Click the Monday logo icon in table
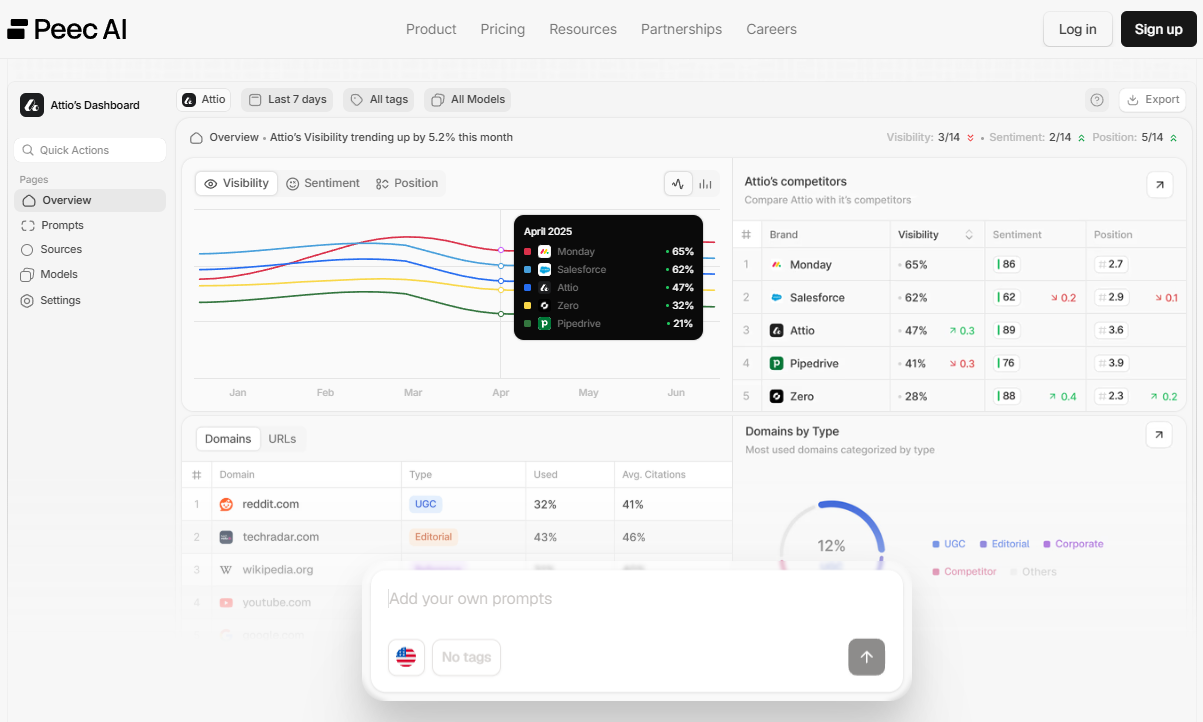This screenshot has height=722, width=1203. point(776,265)
